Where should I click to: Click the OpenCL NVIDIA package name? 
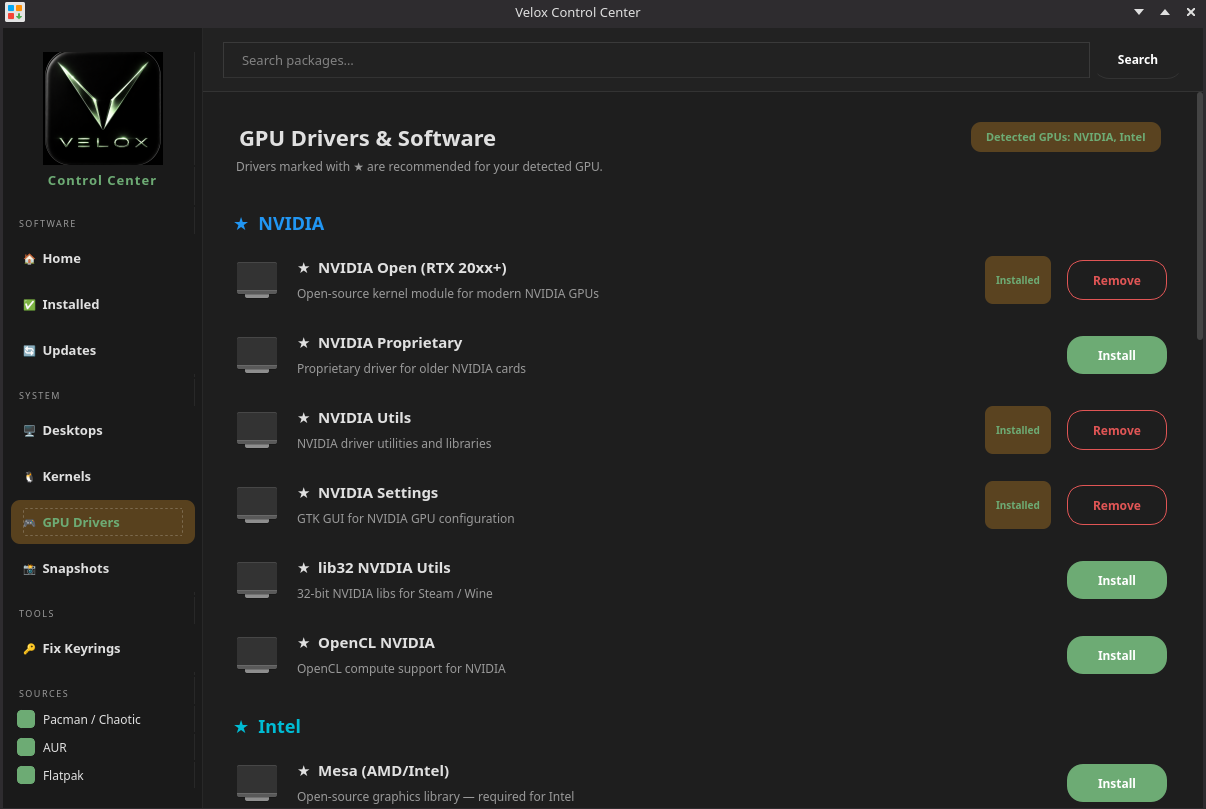pos(376,643)
